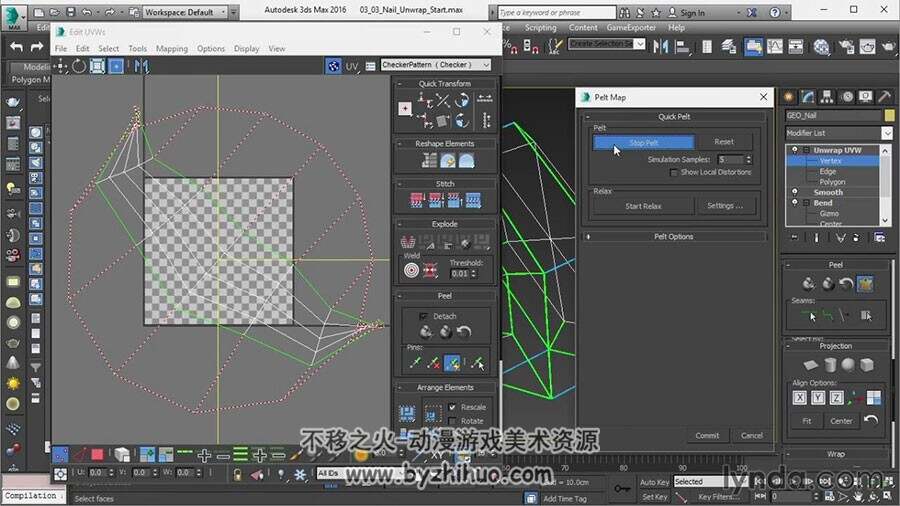This screenshot has height=506, width=900.
Task: Collapse the Quick Transform rollout
Action: tap(400, 84)
